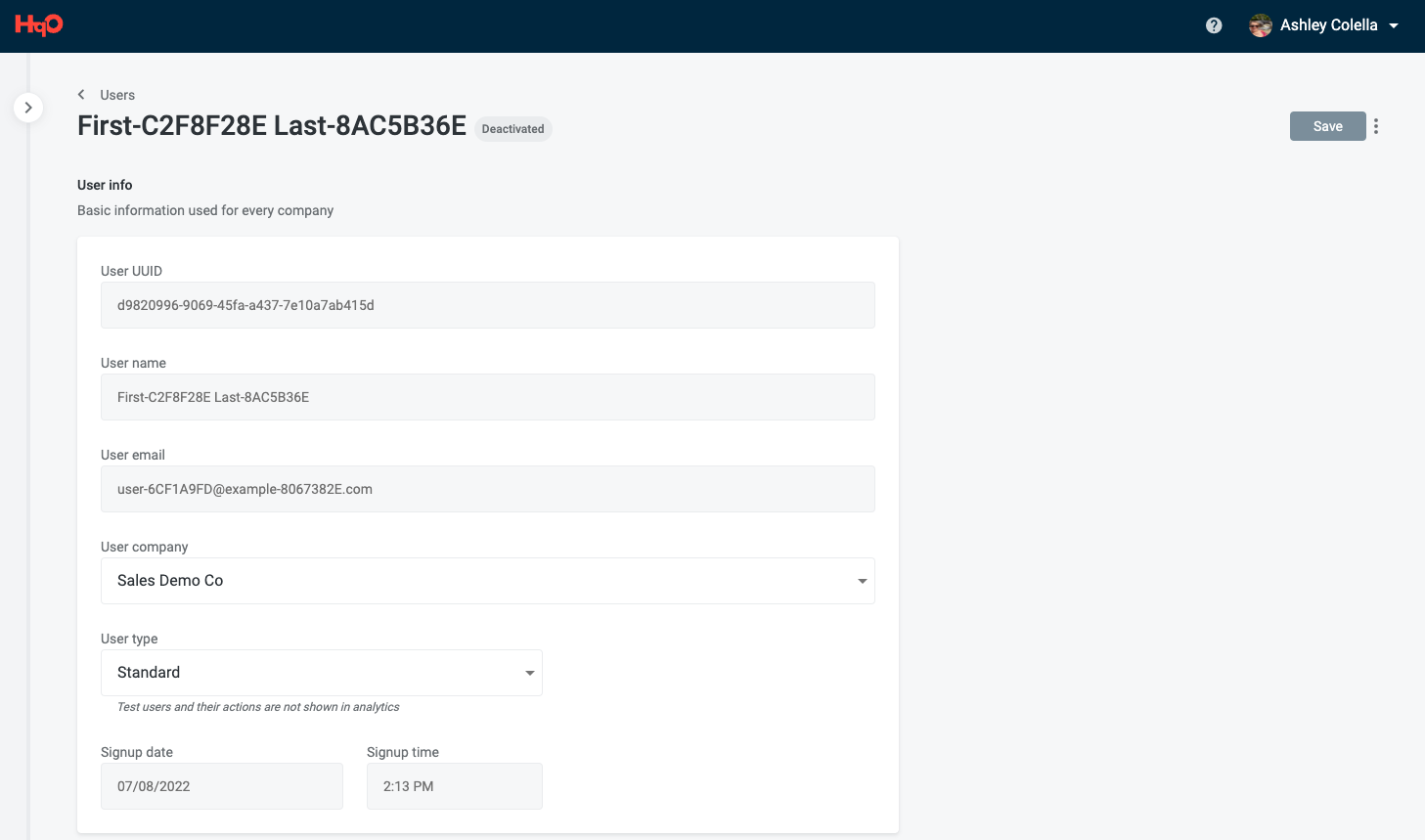Click Ashley Colella's profile avatar
Screen dimensions: 1425x840
(x=1261, y=25)
